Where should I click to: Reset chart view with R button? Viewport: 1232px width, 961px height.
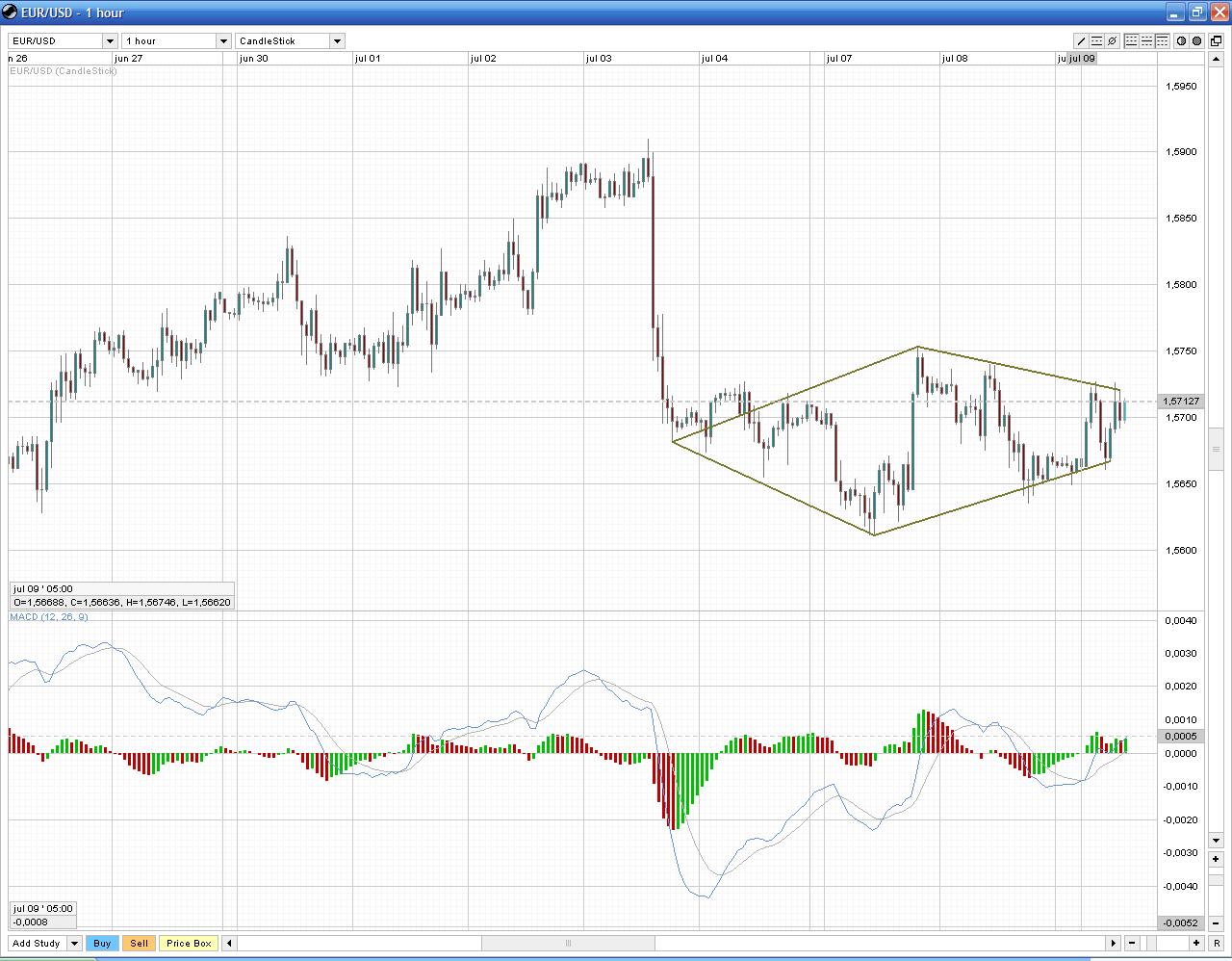[1217, 944]
